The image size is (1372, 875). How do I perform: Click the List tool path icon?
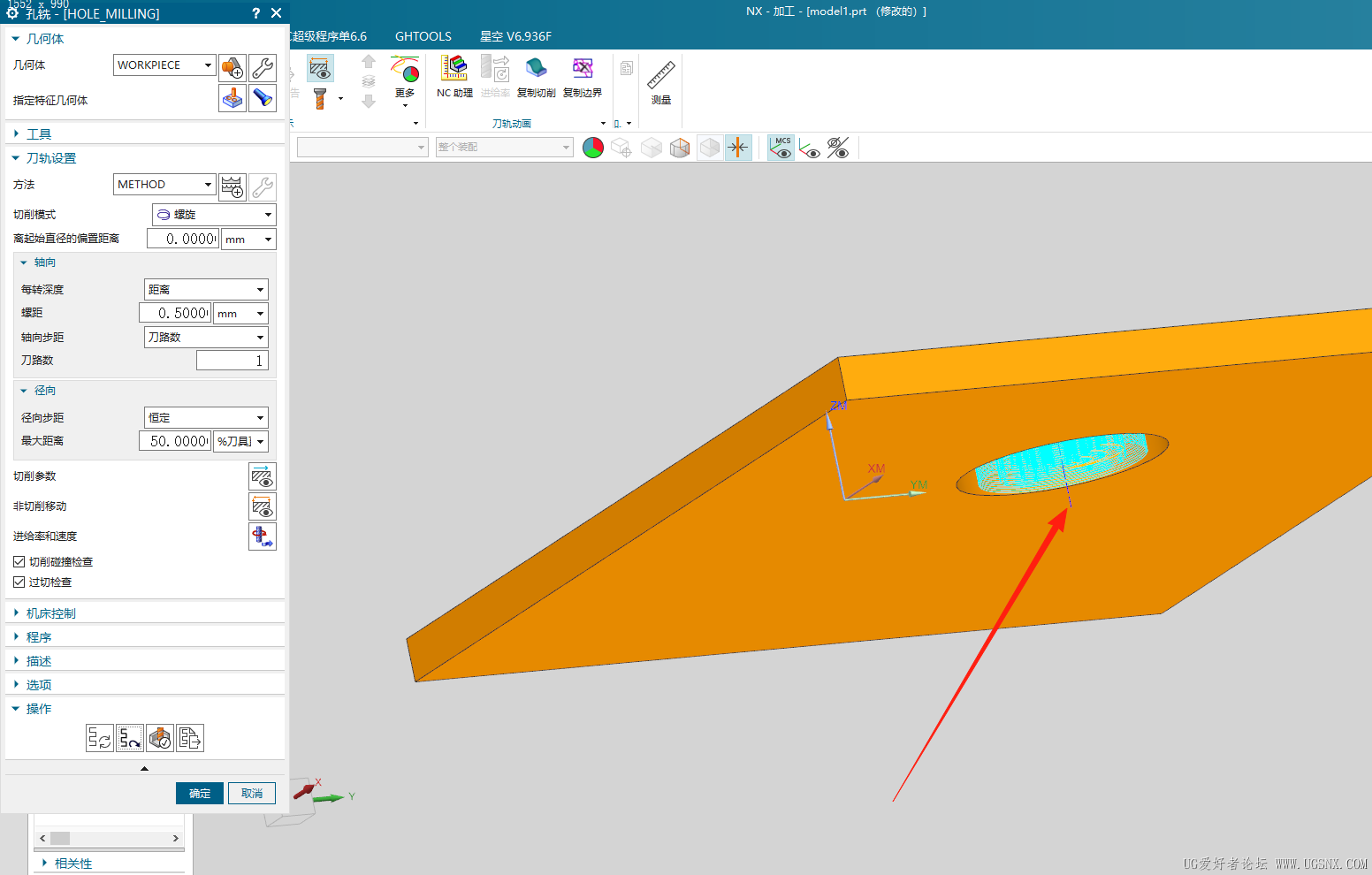[x=190, y=738]
